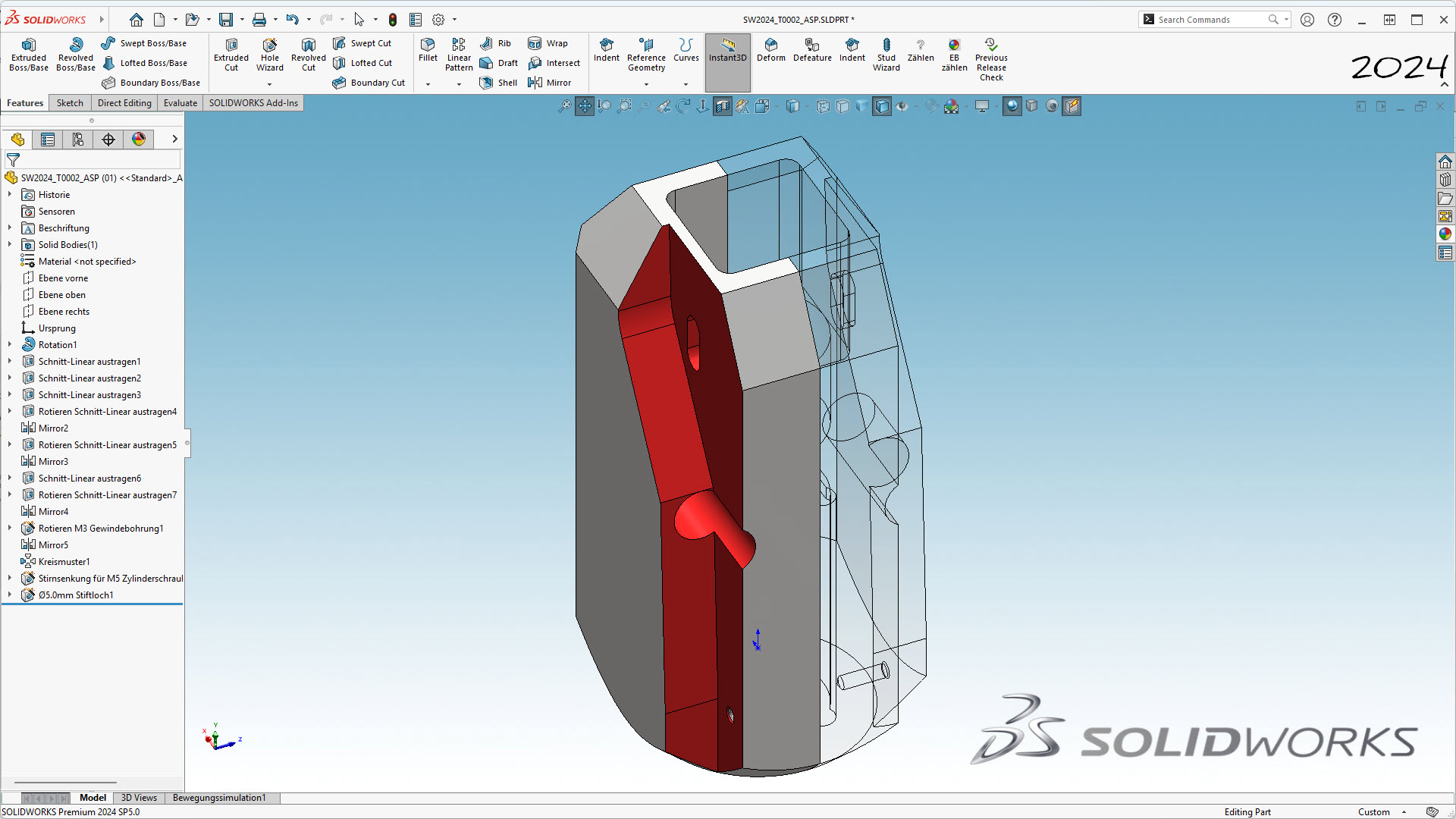Open the Evaluate tab
This screenshot has height=819, width=1456.
(x=180, y=103)
